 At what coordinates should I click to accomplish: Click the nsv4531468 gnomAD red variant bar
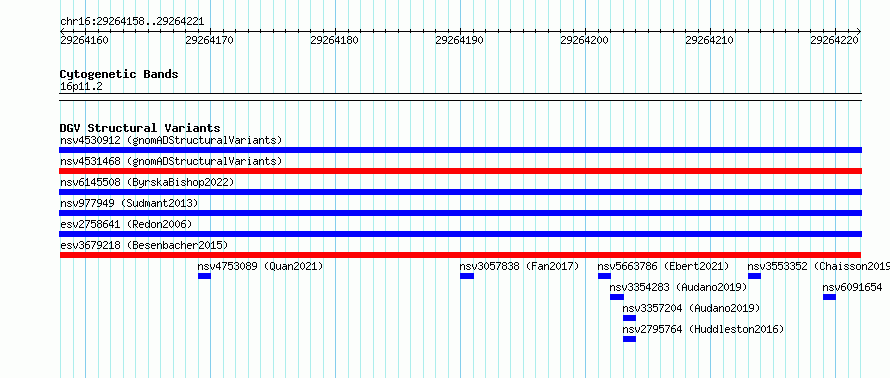pos(460,171)
